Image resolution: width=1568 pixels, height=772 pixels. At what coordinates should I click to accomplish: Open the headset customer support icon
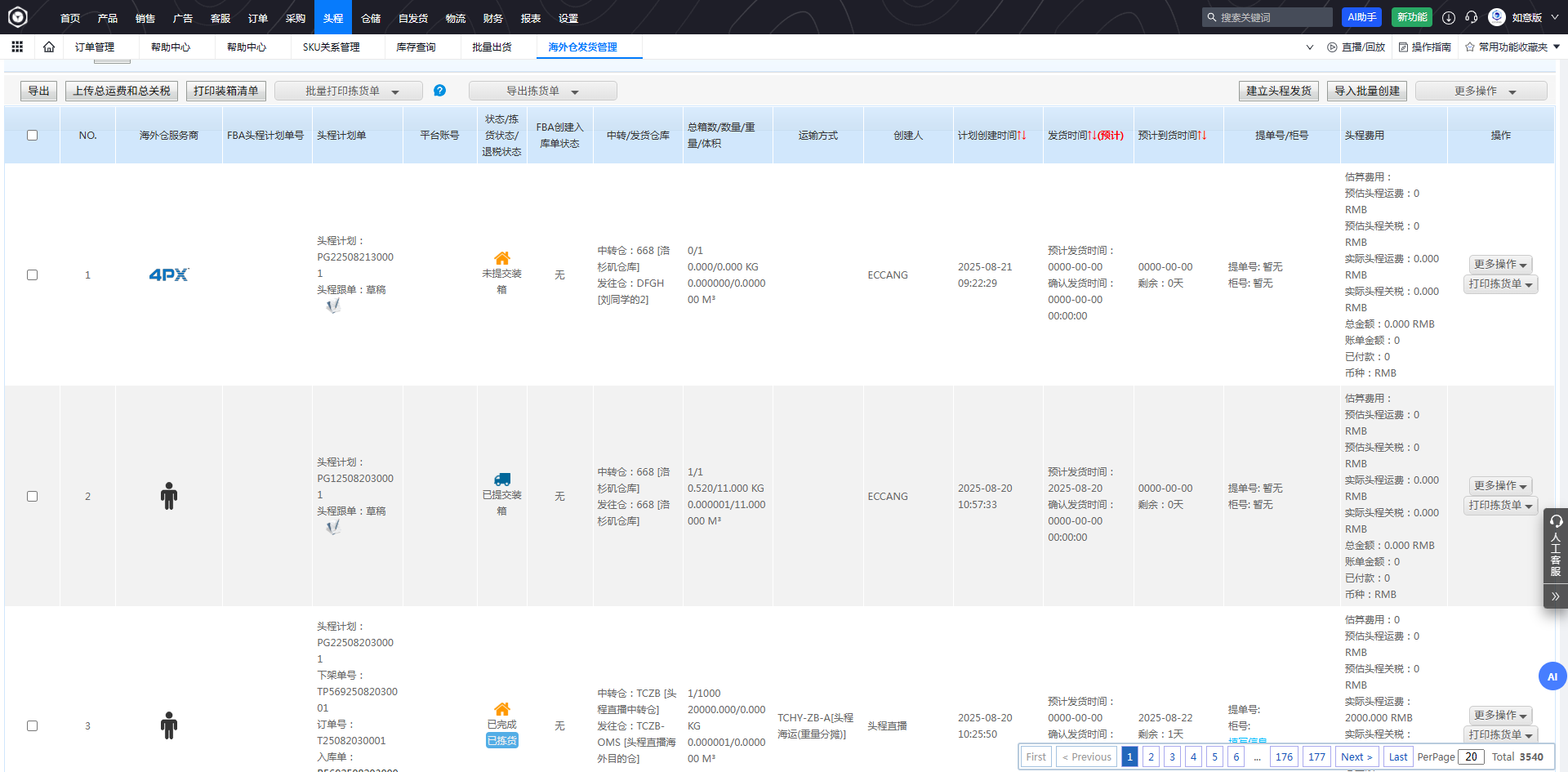1472,17
